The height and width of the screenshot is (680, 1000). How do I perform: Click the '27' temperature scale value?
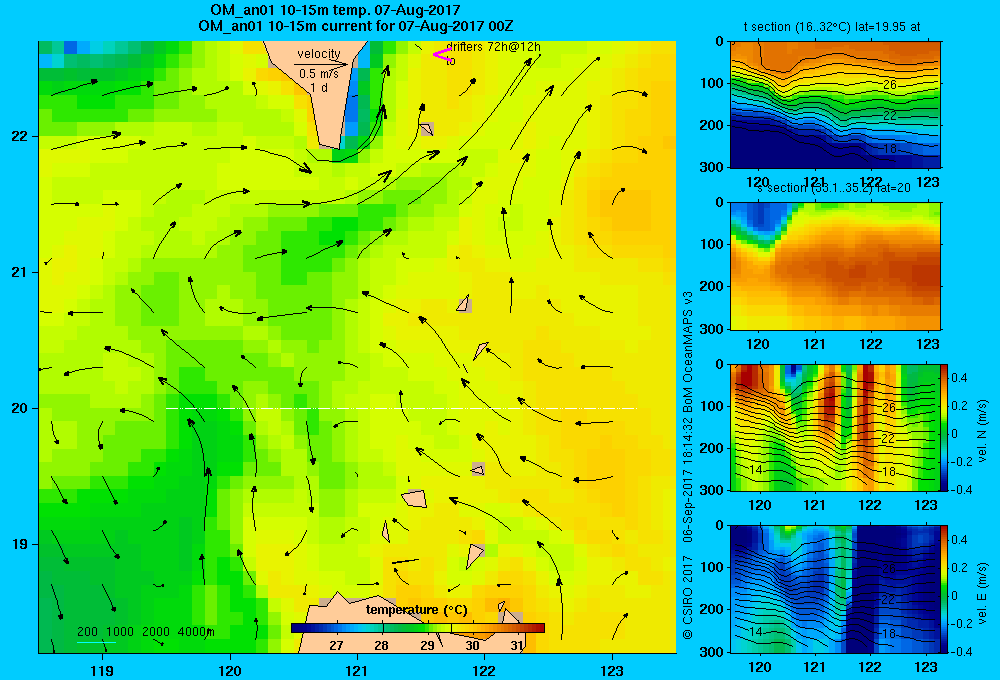(x=336, y=645)
